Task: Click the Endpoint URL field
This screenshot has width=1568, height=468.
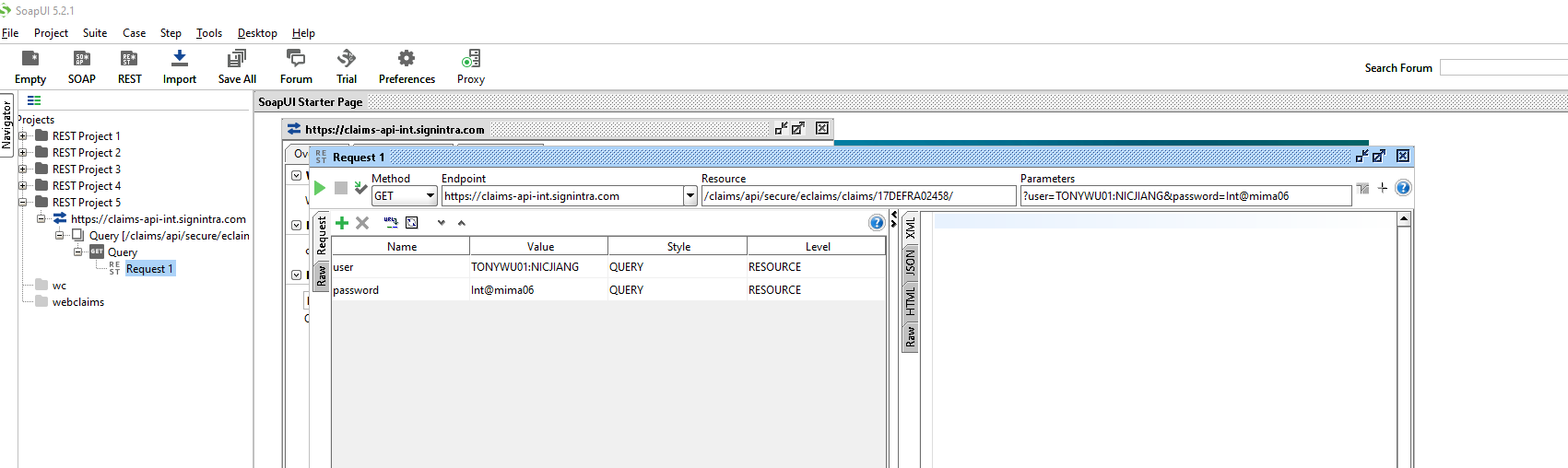Action: [562, 196]
